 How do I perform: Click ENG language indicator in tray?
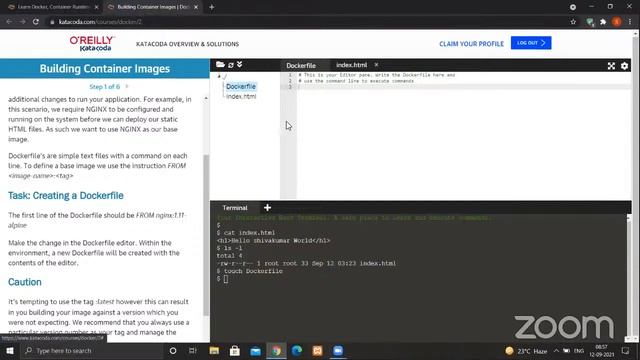coord(579,351)
